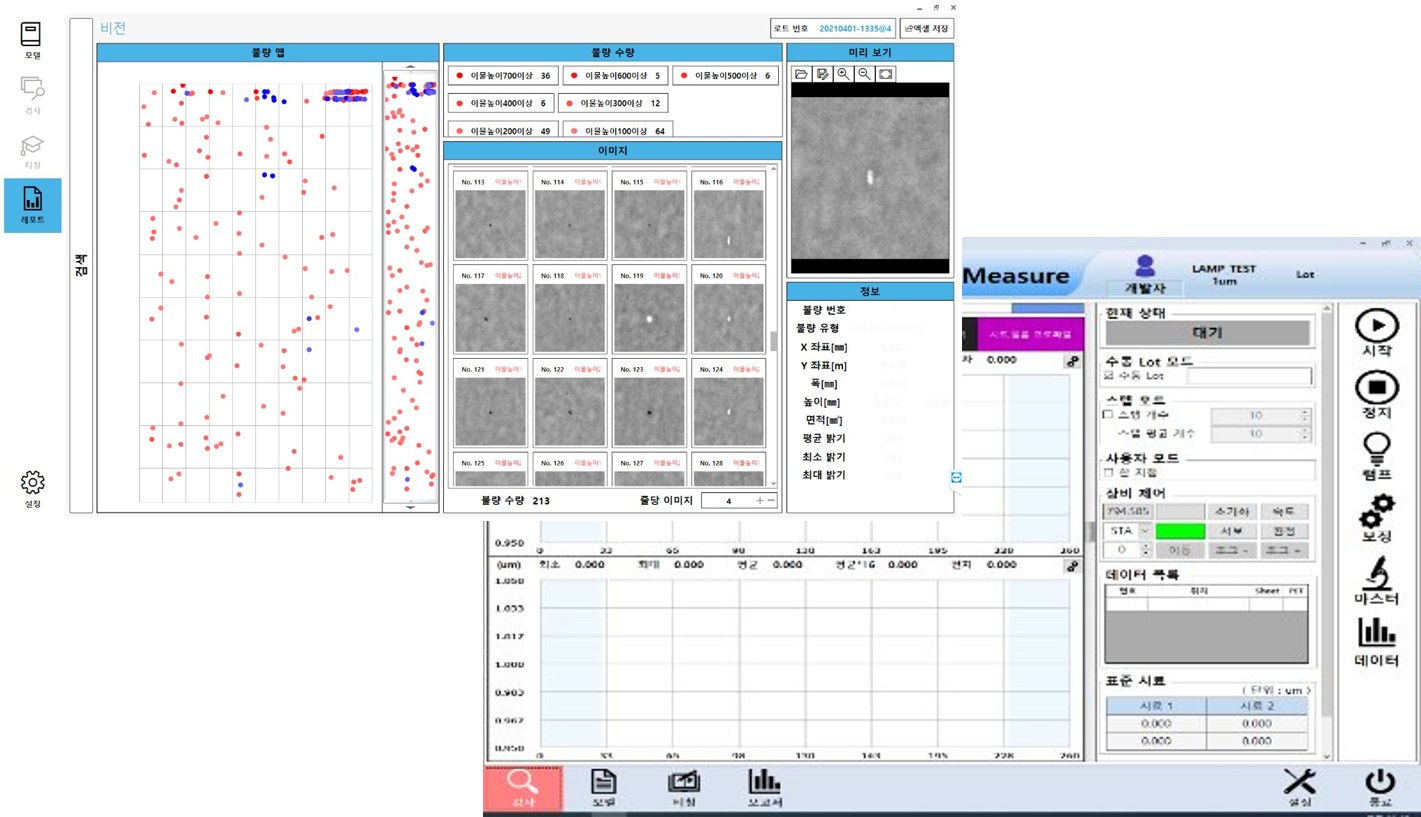Open the 검사 inspection icon in left sidebar

click(x=32, y=95)
